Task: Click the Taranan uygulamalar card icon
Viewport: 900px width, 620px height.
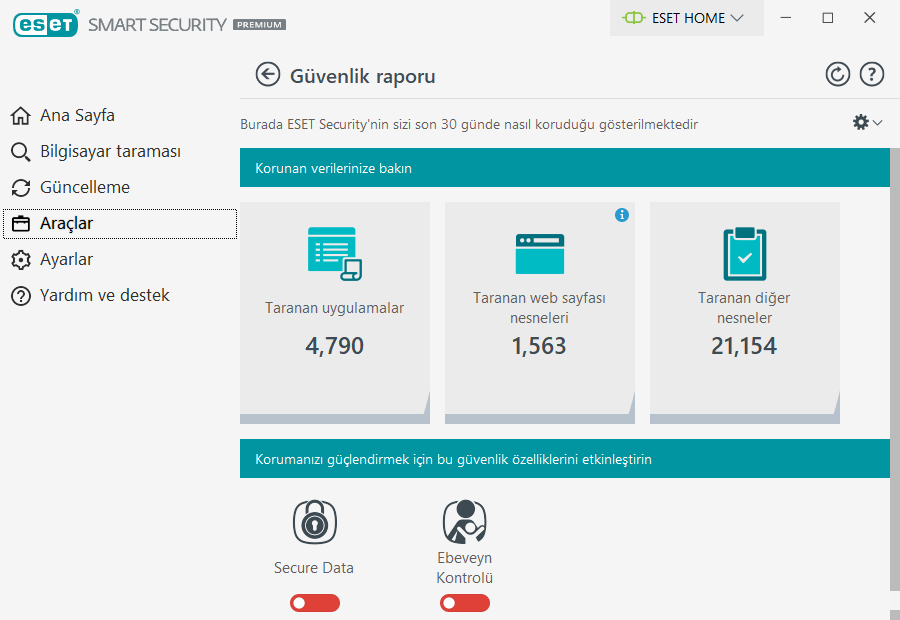Action: (x=334, y=253)
